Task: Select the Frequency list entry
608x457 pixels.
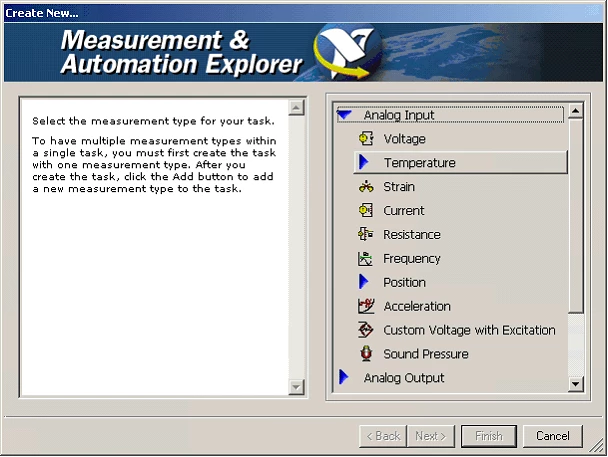Action: click(x=411, y=259)
